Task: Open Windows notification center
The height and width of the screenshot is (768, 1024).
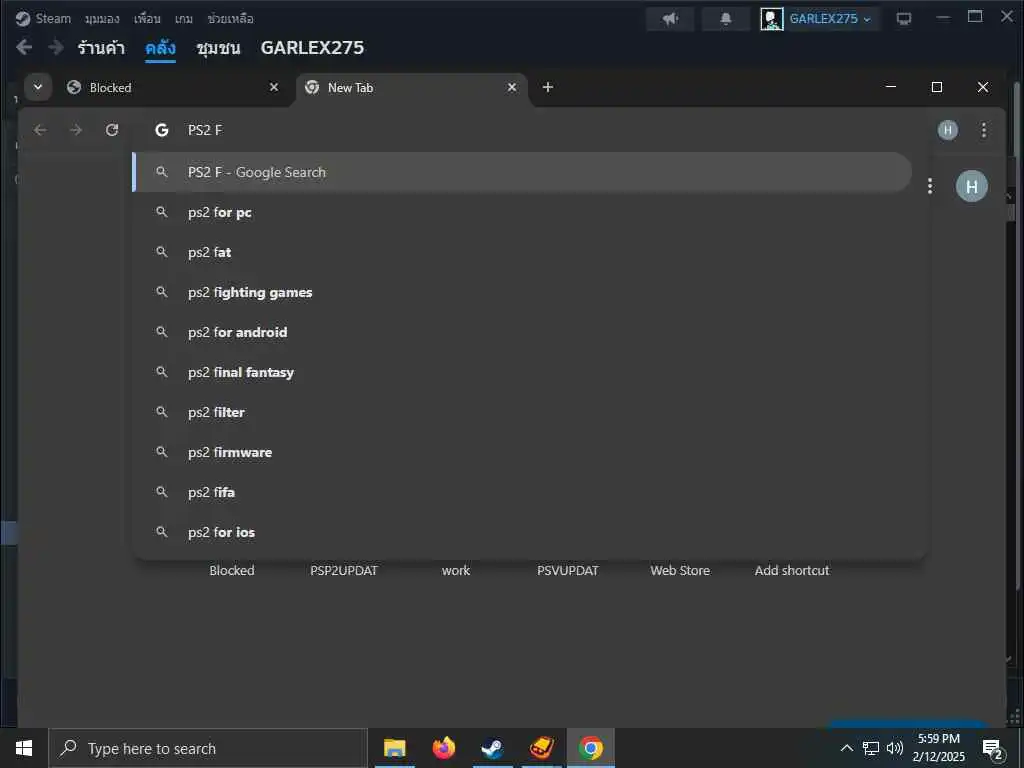Action: coord(993,749)
